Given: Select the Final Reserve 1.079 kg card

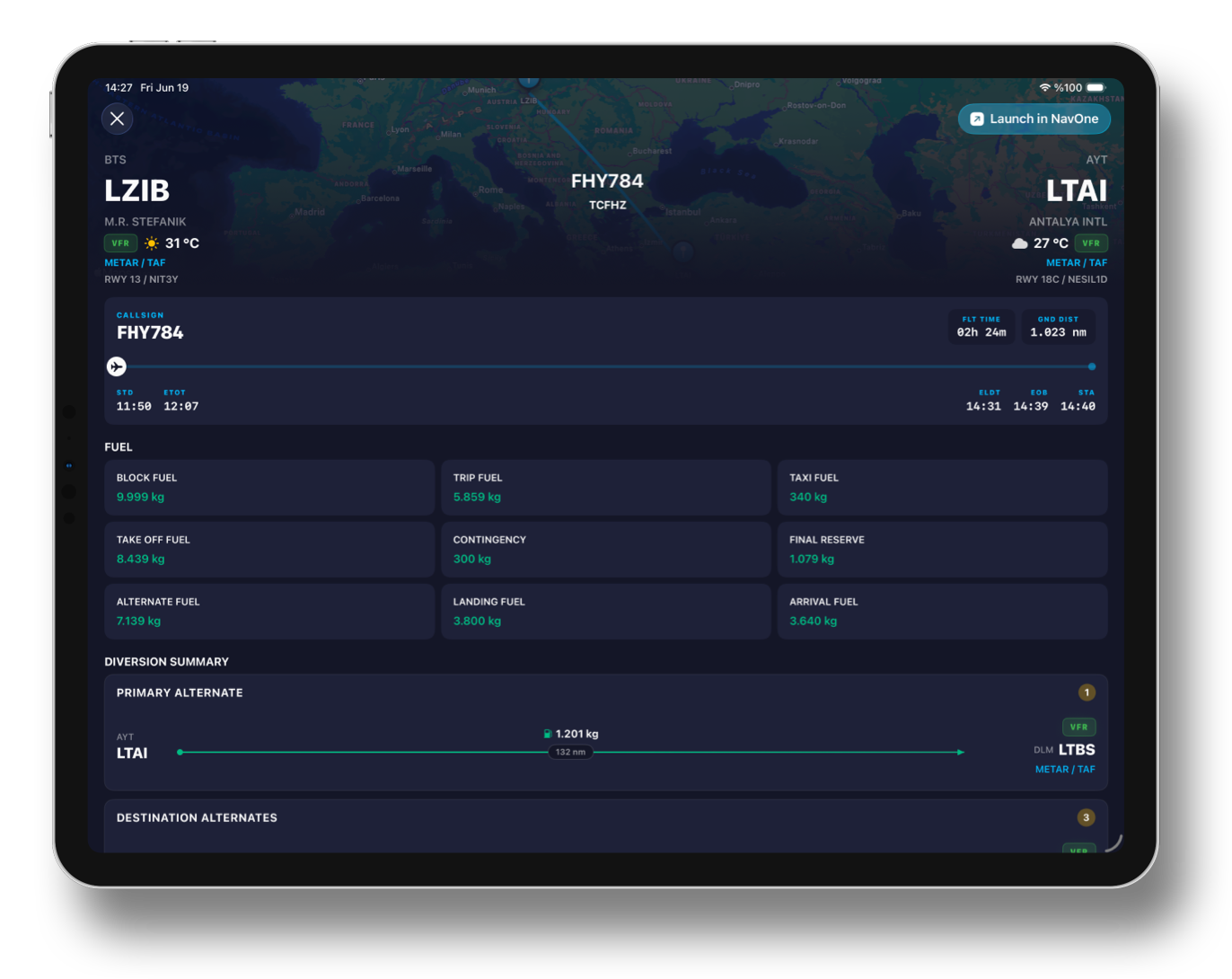Looking at the screenshot, I should [x=943, y=550].
